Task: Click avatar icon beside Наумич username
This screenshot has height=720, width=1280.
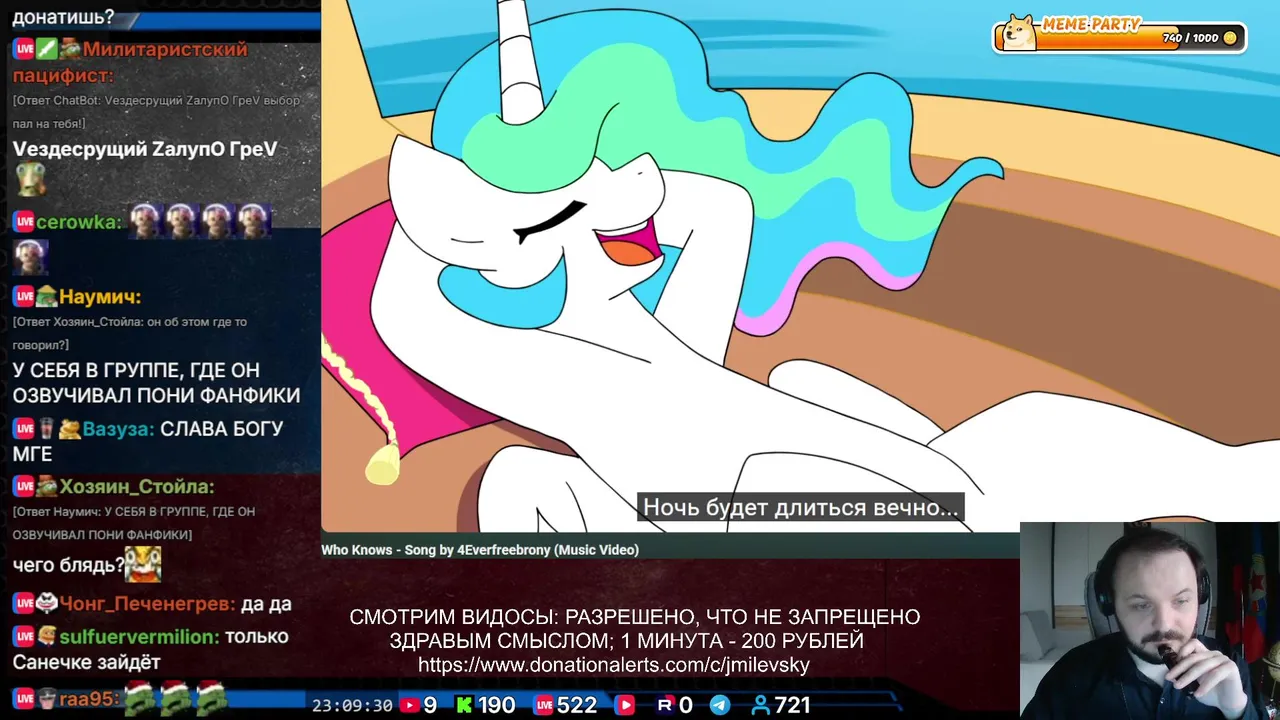Action: pyautogui.click(x=47, y=297)
